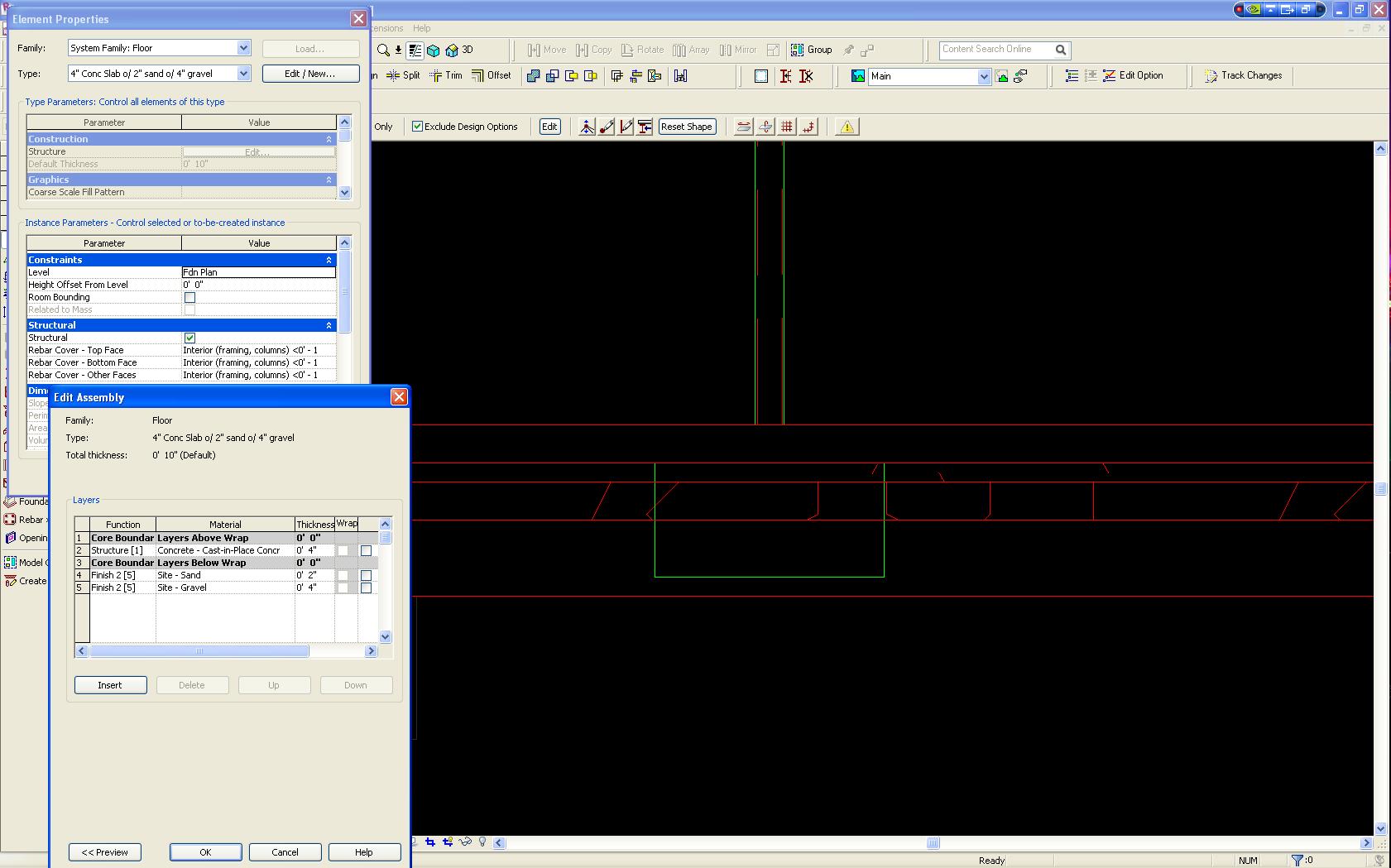The height and width of the screenshot is (868, 1391).
Task: Open the floor Type dropdown
Action: pyautogui.click(x=243, y=74)
